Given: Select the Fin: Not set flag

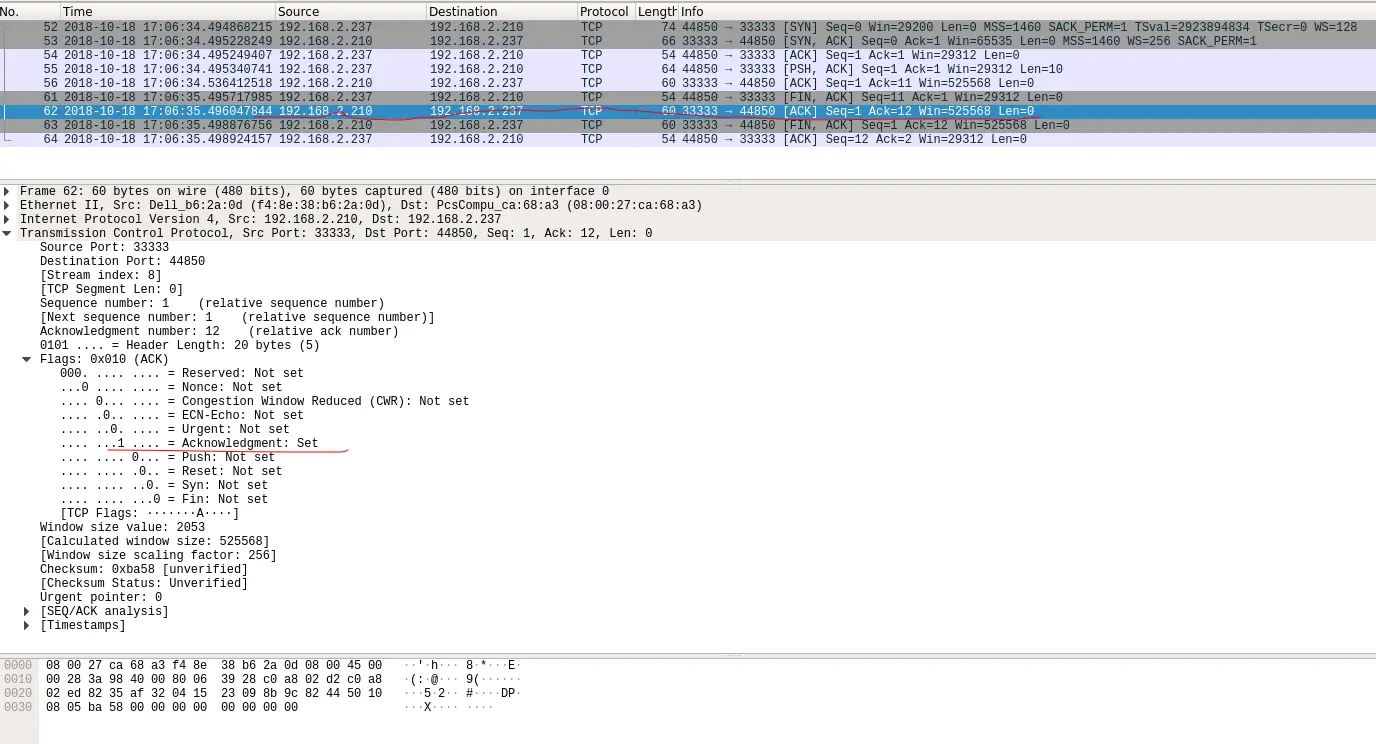Looking at the screenshot, I should [164, 499].
